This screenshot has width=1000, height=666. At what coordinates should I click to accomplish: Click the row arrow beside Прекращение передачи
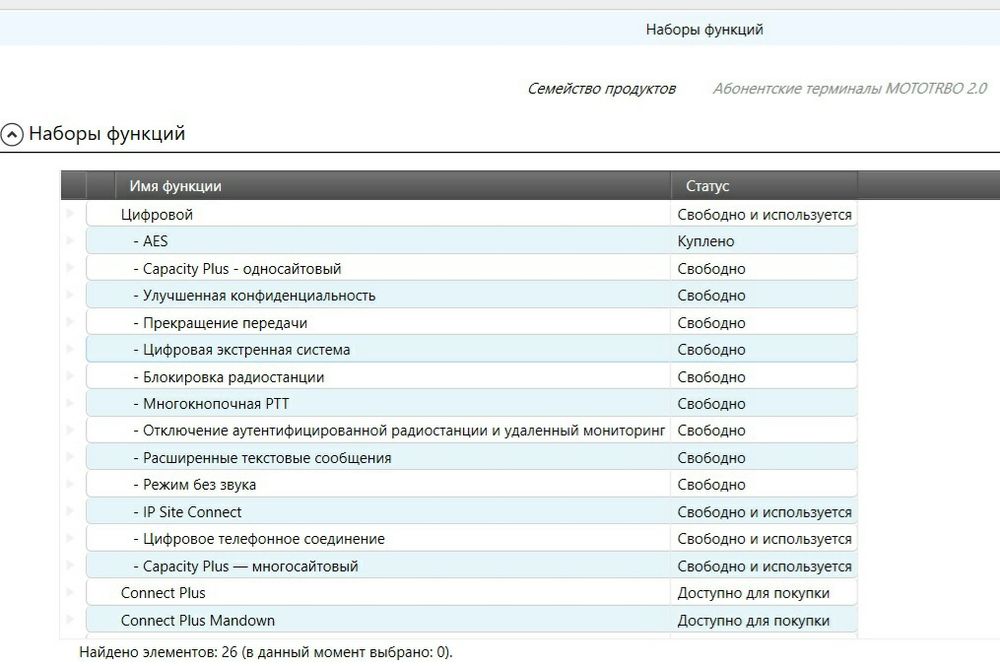(x=71, y=323)
